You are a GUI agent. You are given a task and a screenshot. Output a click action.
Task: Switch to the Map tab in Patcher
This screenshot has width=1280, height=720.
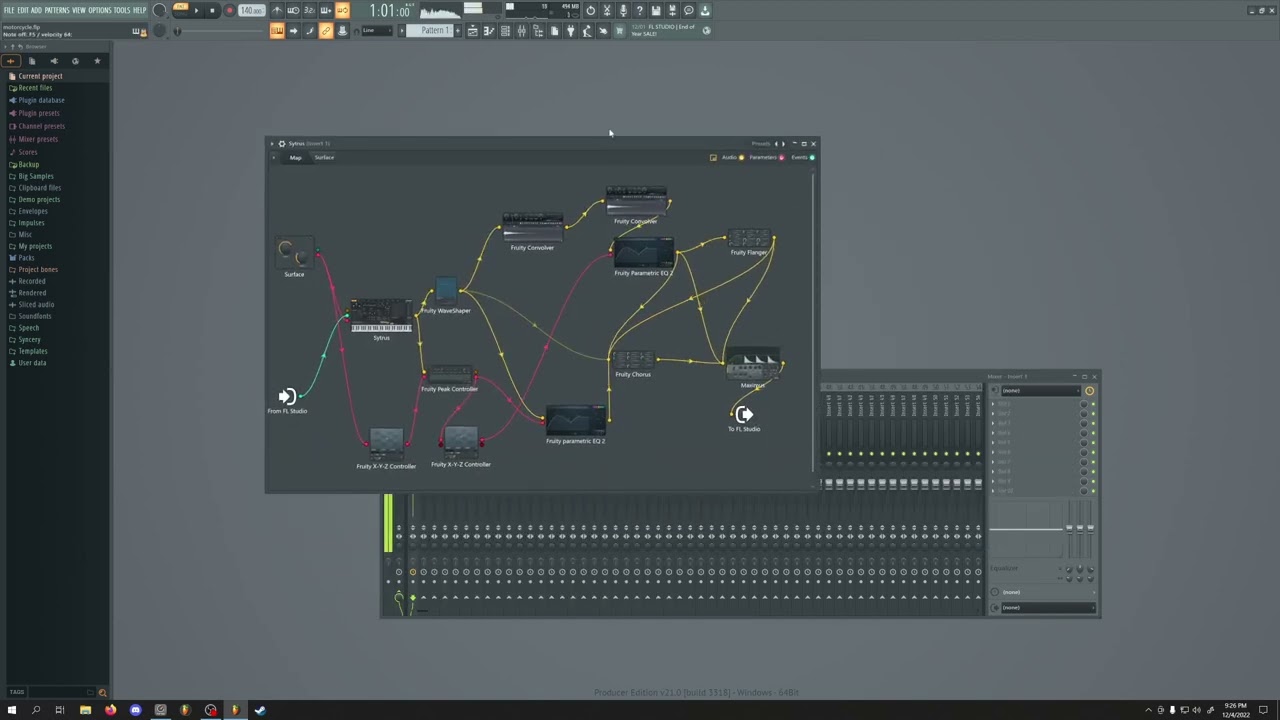point(295,157)
